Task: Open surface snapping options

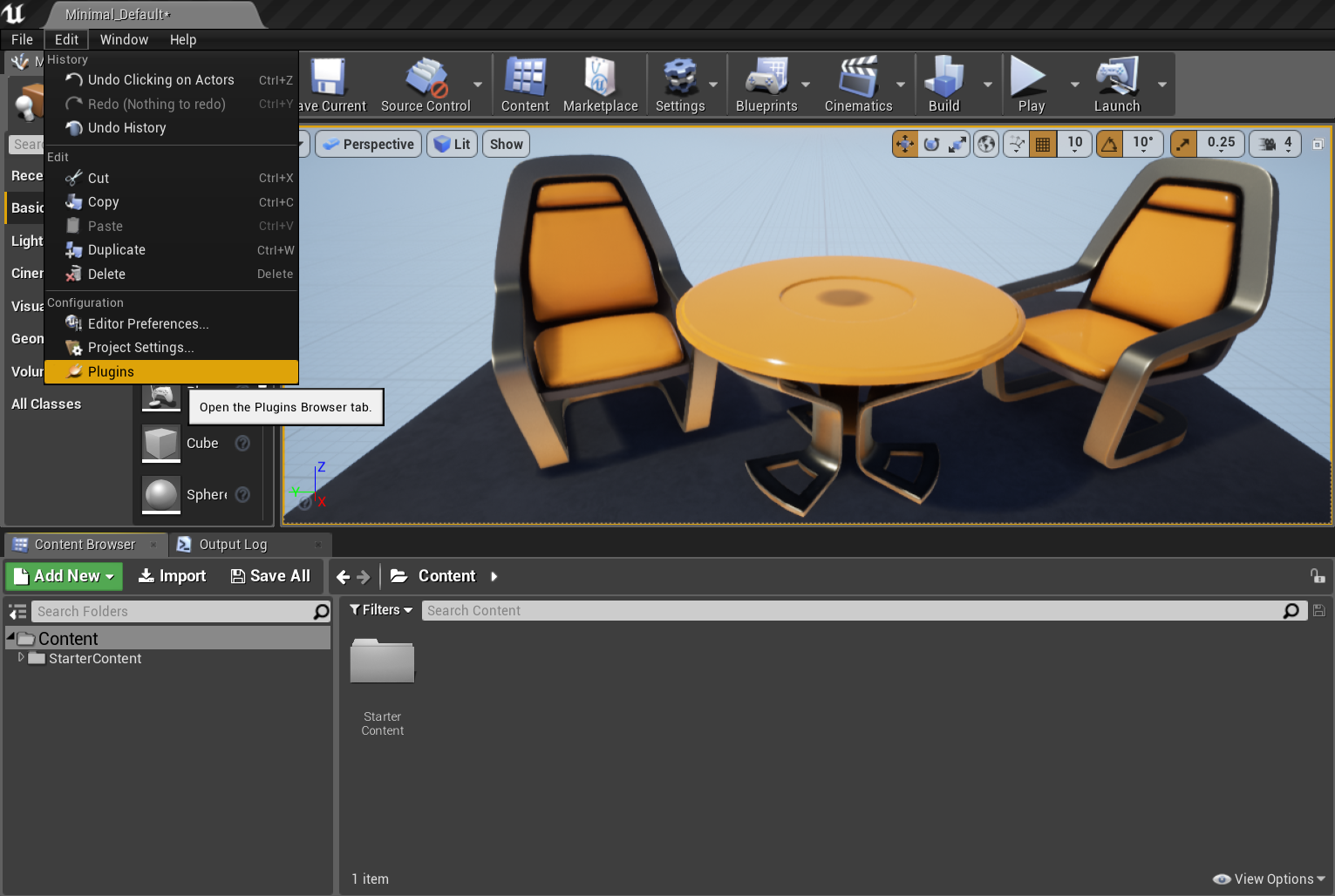Action: [x=1017, y=144]
